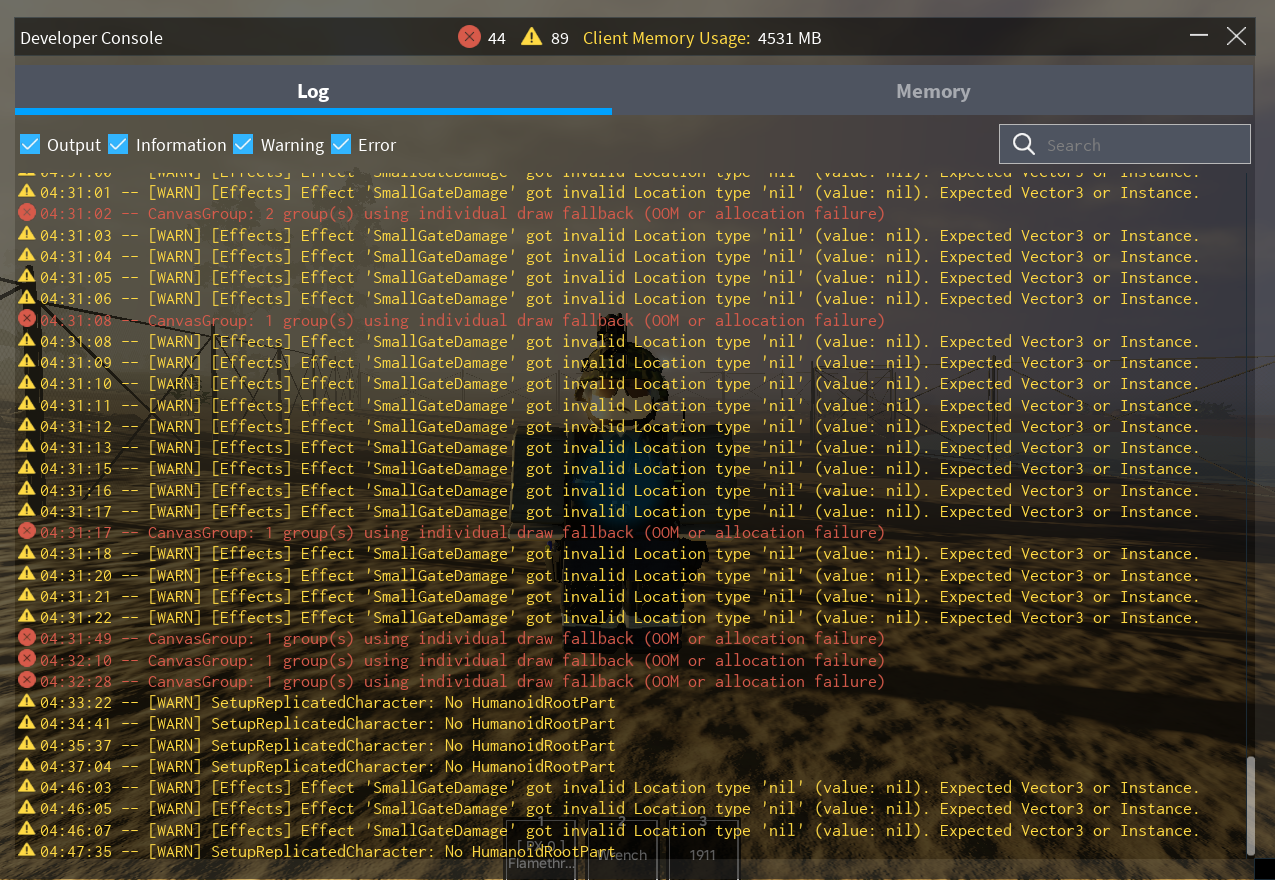
Task: Select the 04:31:02 CanvasGroup 2 group(s) error text
Action: (463, 213)
